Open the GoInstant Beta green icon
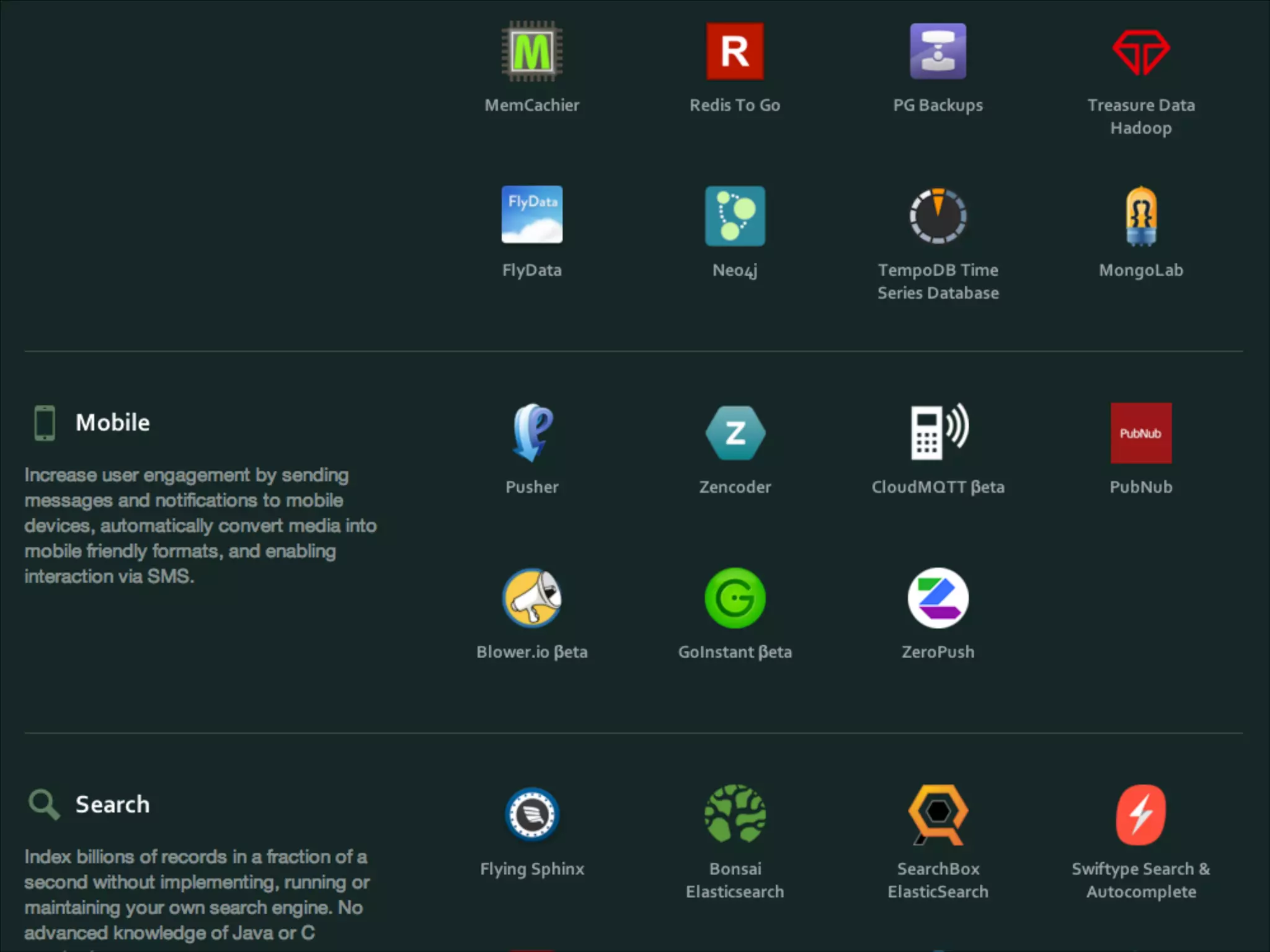 coord(735,597)
